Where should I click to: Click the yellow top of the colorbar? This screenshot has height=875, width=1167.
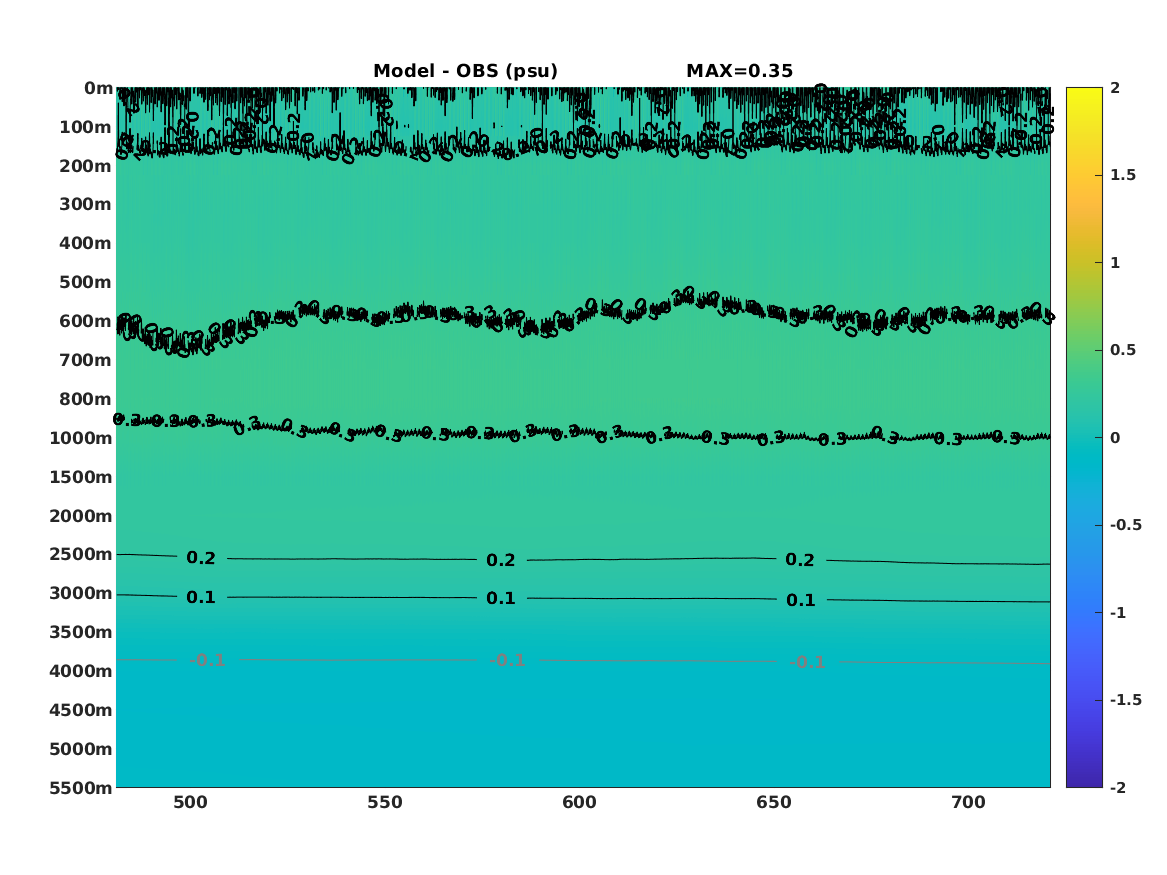(x=1084, y=93)
